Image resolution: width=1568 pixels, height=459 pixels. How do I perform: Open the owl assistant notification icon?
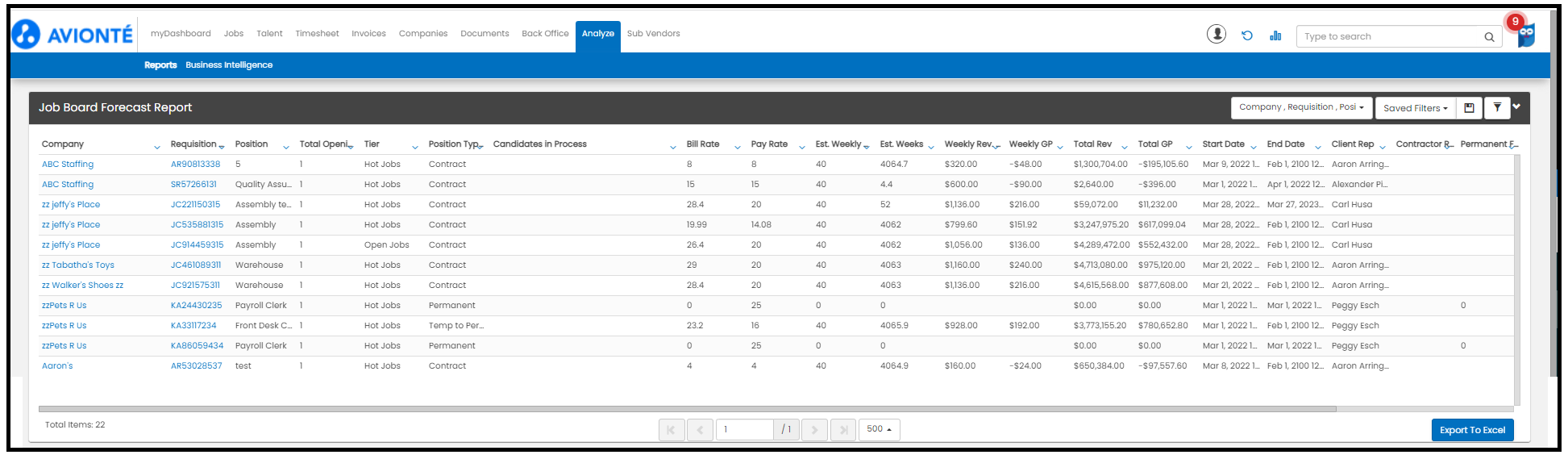pyautogui.click(x=1526, y=35)
